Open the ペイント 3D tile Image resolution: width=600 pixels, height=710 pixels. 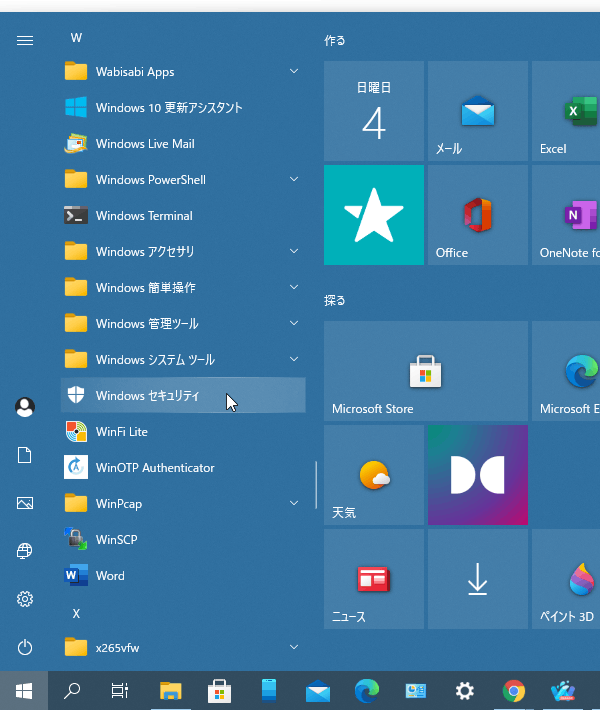(566, 579)
